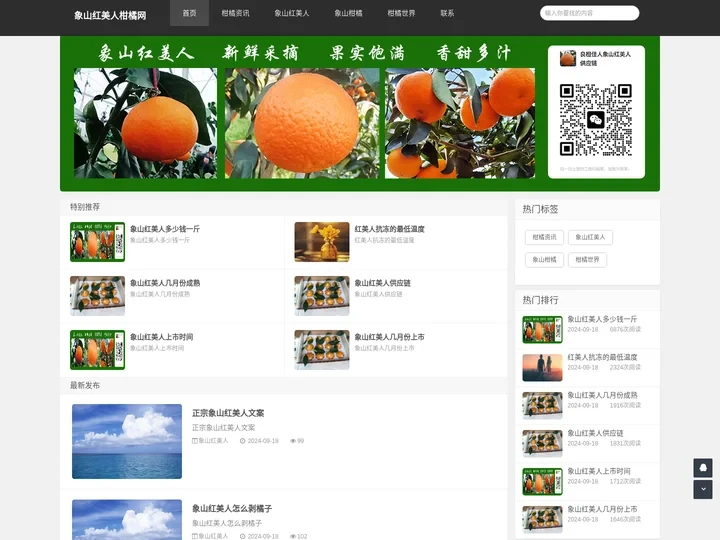Click ranking thumbnail for 象山红美人上市时间

point(542,482)
